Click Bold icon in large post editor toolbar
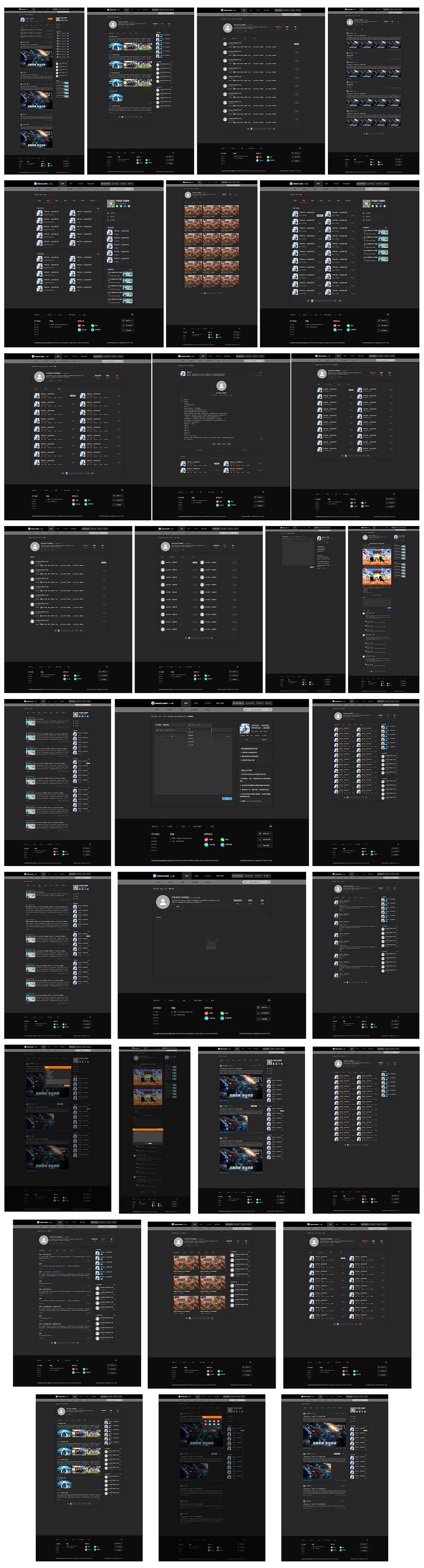The image size is (424, 1568). coord(161,736)
